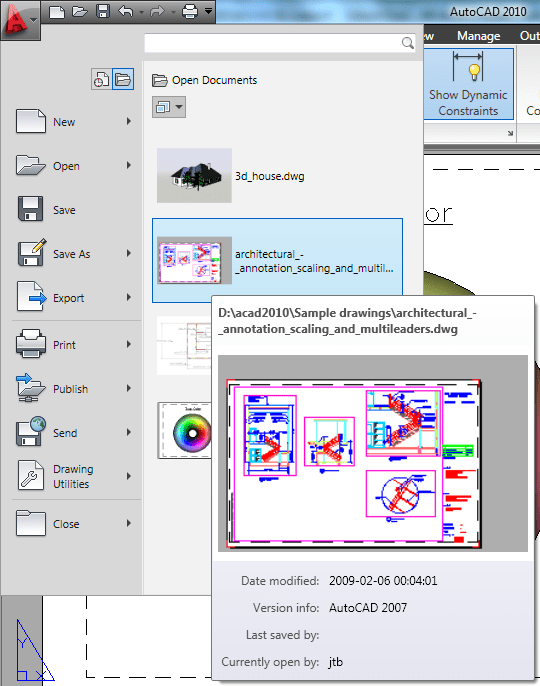Viewport: 540px width, 686px height.
Task: Expand the Save As submenu arrow
Action: coord(129,253)
